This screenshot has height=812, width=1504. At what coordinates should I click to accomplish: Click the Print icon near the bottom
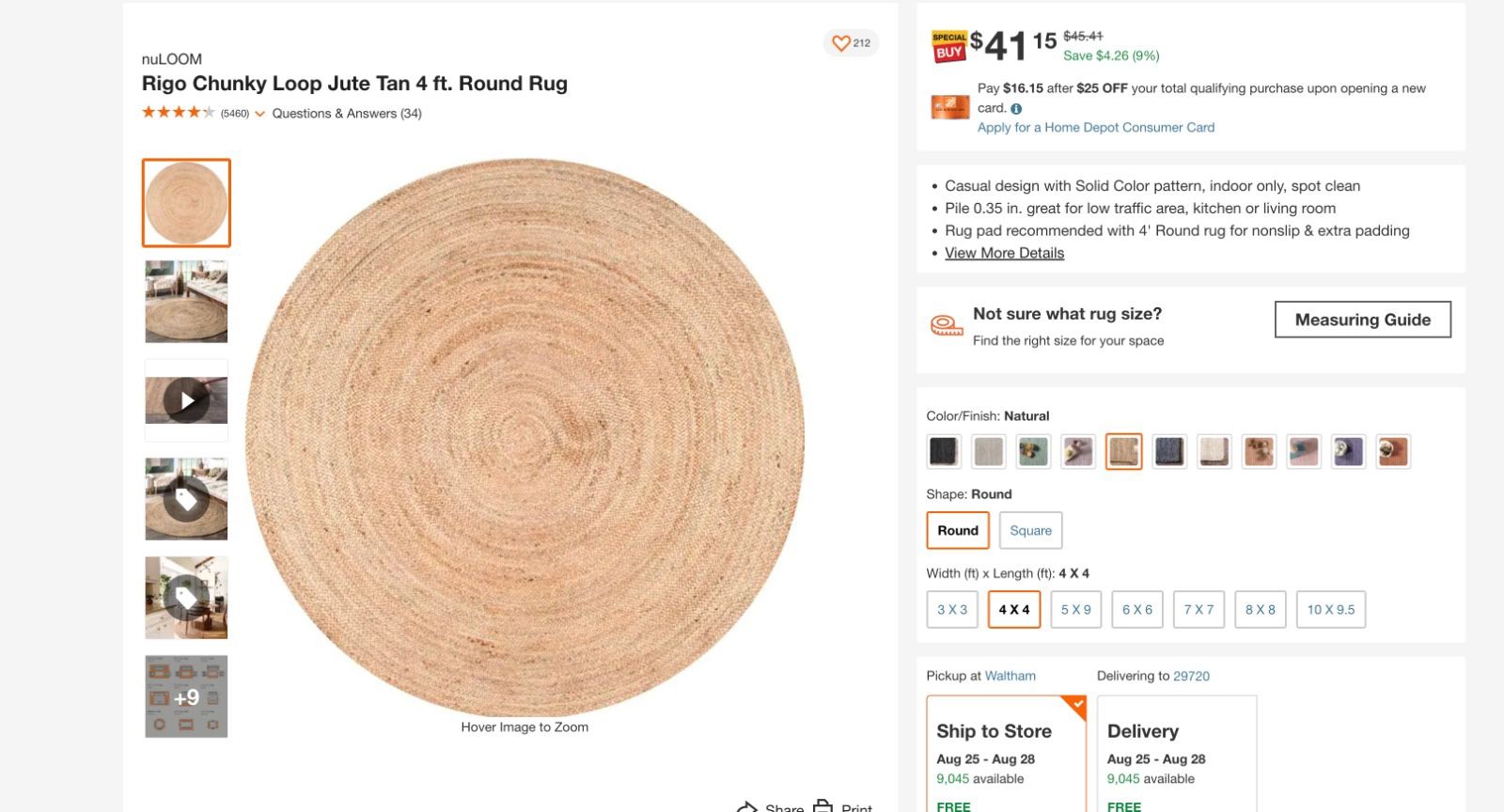(x=823, y=806)
